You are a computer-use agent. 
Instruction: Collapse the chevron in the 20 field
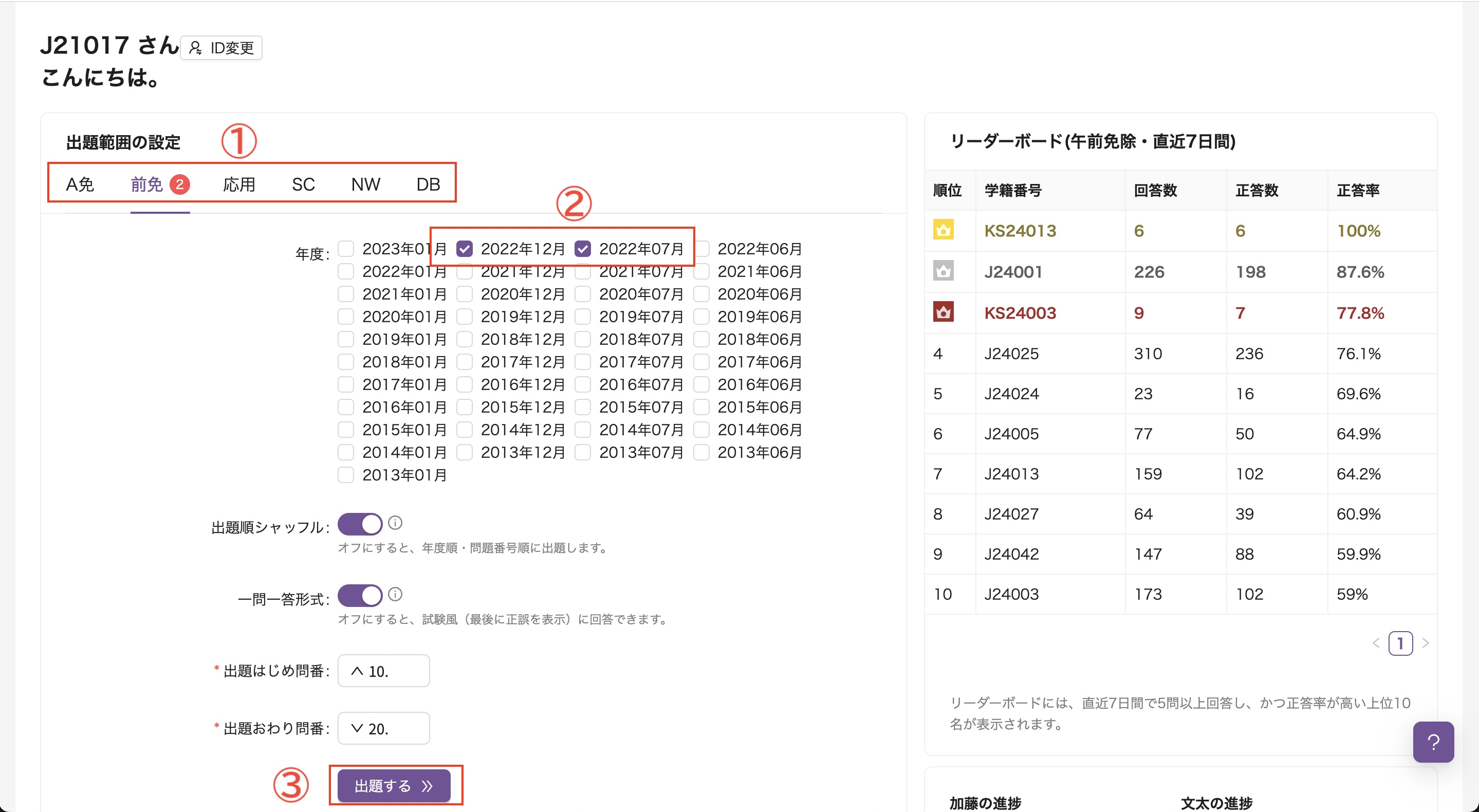(x=358, y=728)
